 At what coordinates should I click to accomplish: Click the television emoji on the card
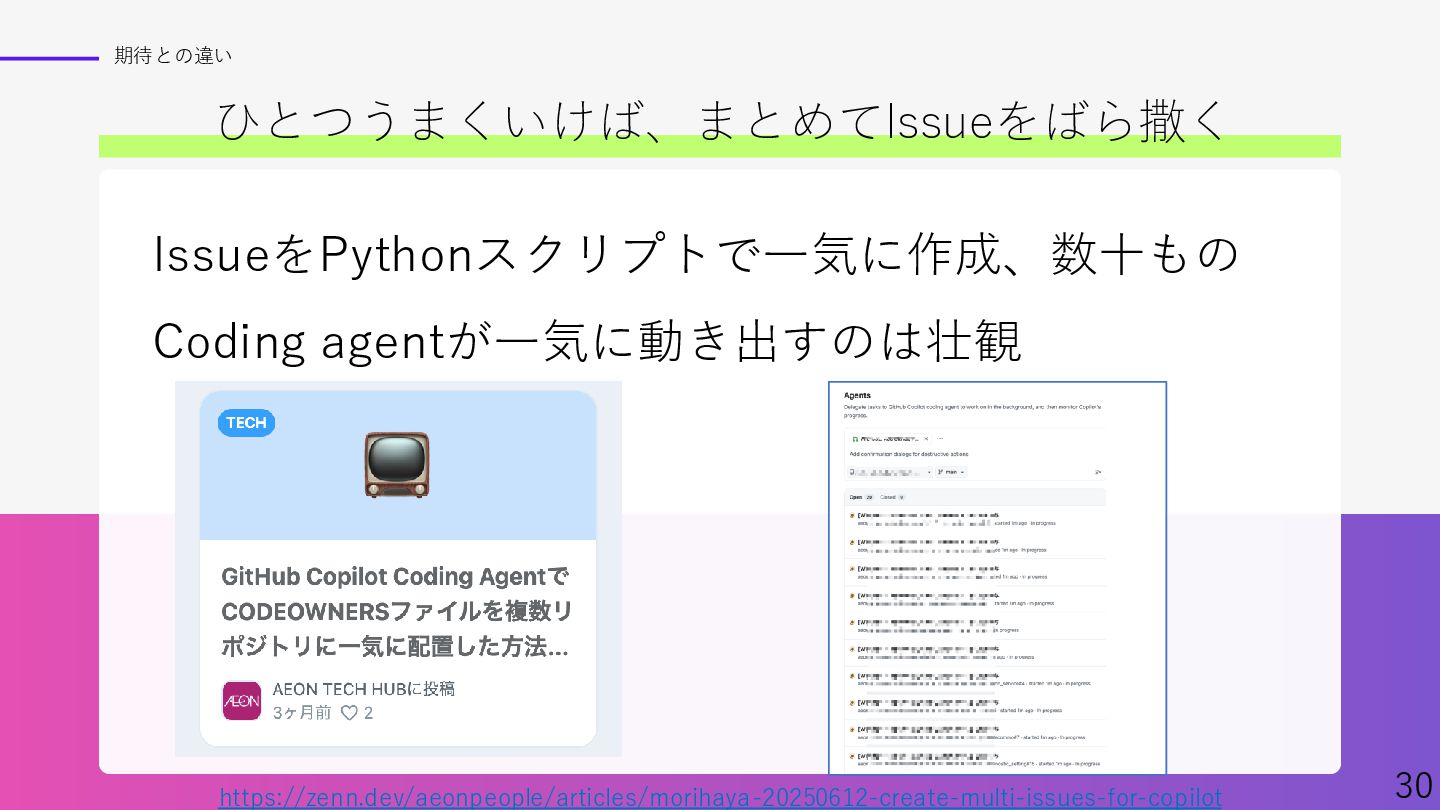tap(397, 465)
